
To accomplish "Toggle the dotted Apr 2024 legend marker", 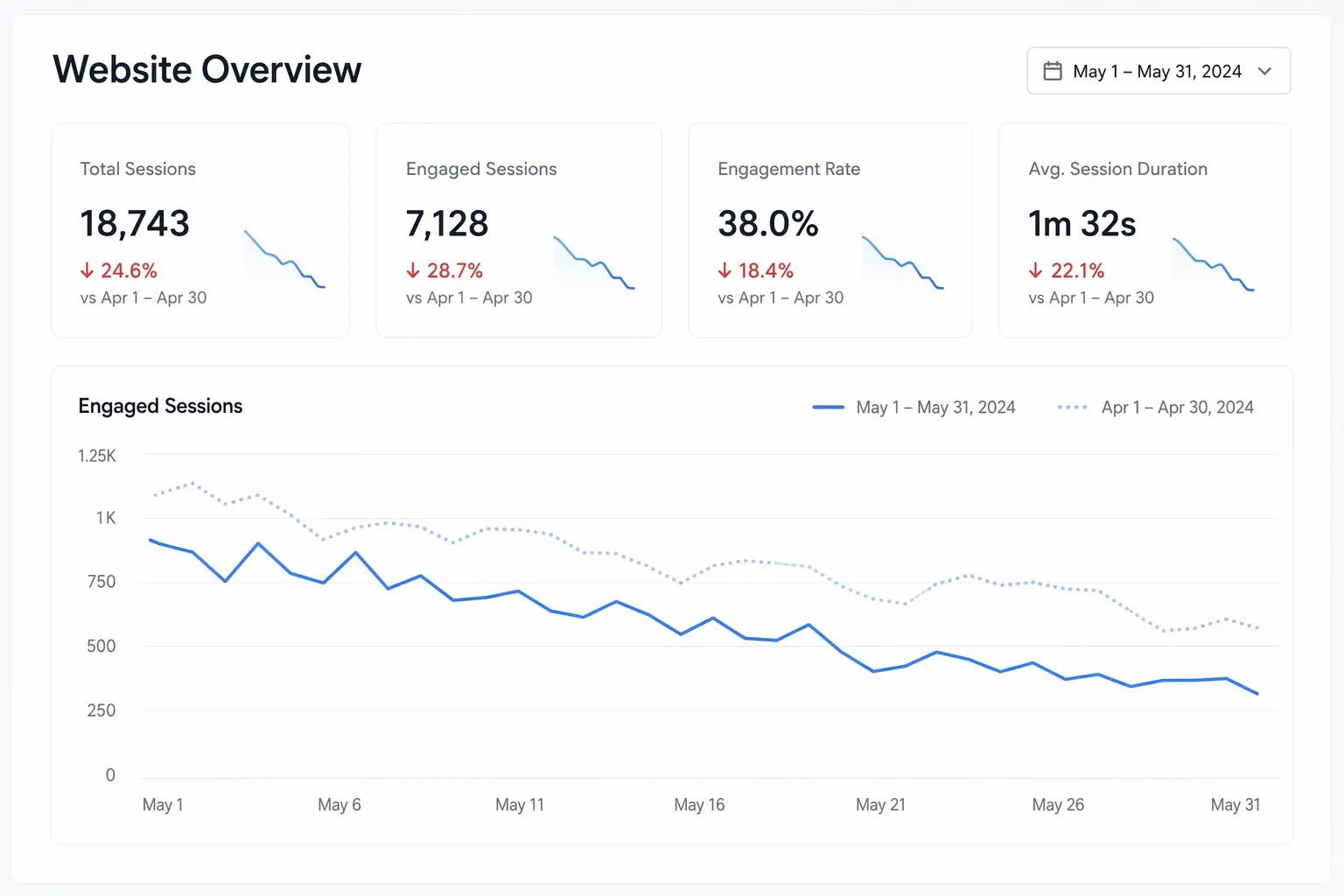I will (1073, 407).
